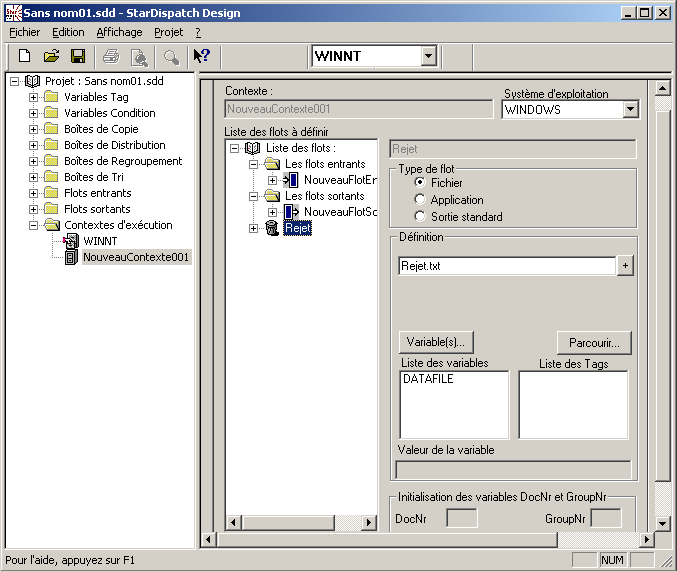Screen dimensions: 677x572
Task: Choose the Sortie standard radio button
Action: [420, 217]
